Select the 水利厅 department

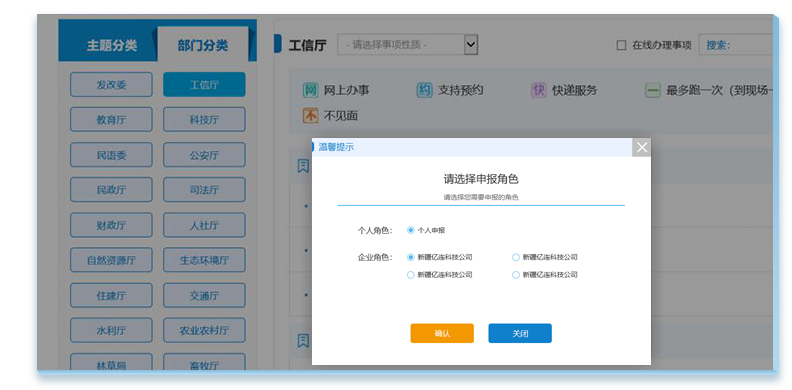(x=111, y=330)
